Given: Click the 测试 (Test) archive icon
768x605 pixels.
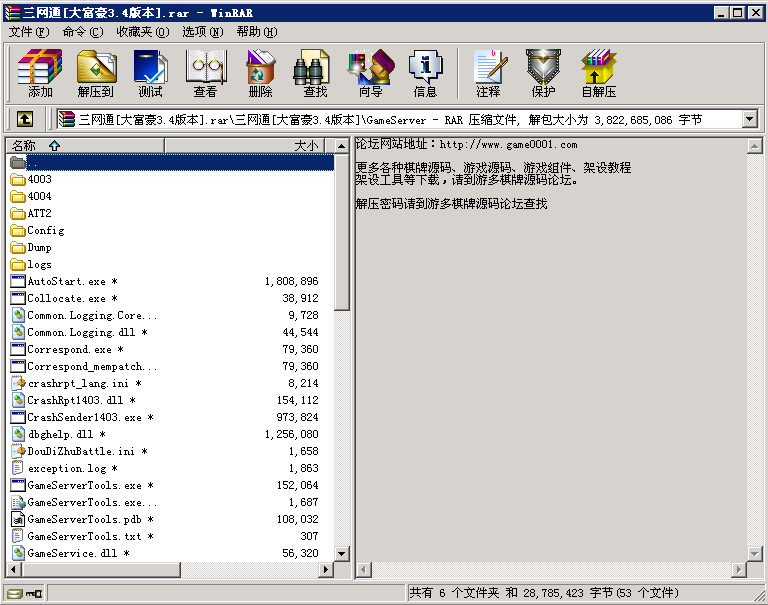Looking at the screenshot, I should point(150,73).
